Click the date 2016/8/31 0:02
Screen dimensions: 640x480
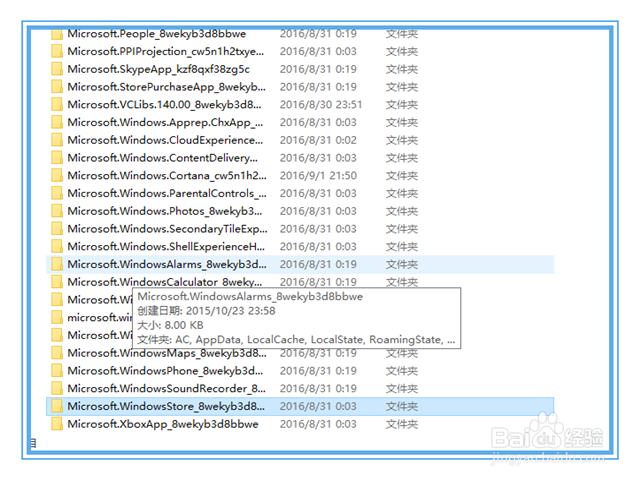tap(318, 140)
